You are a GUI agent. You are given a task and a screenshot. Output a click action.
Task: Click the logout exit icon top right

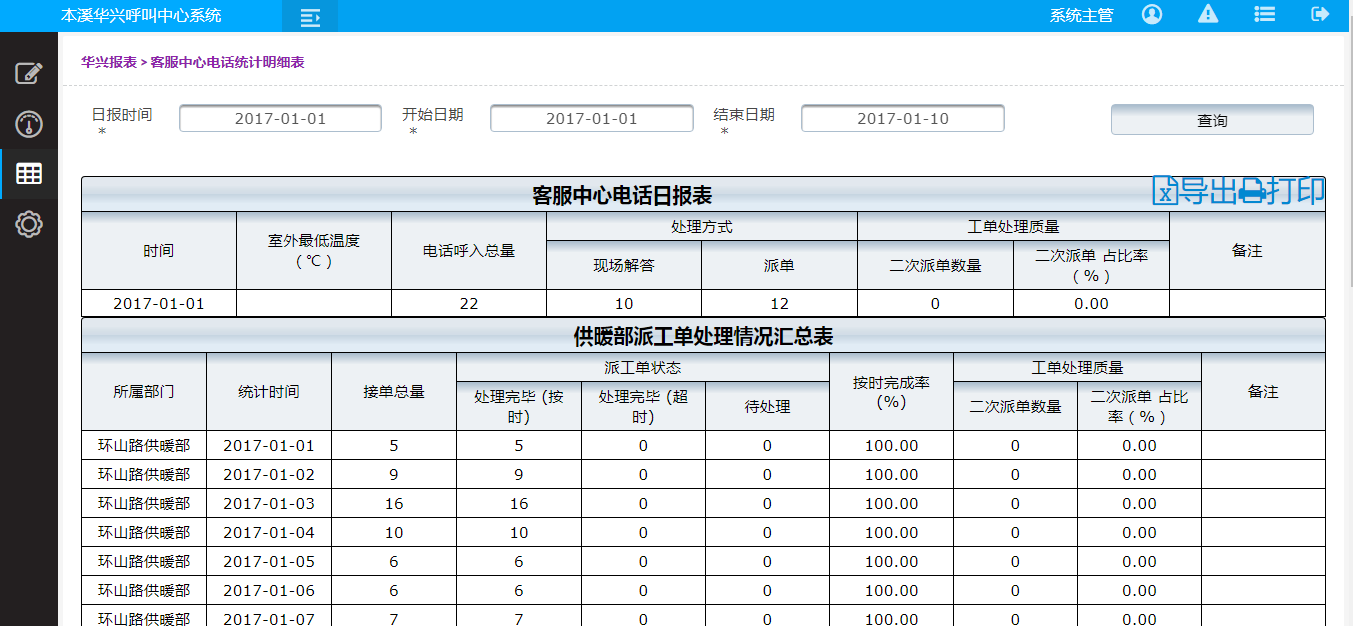click(1318, 14)
